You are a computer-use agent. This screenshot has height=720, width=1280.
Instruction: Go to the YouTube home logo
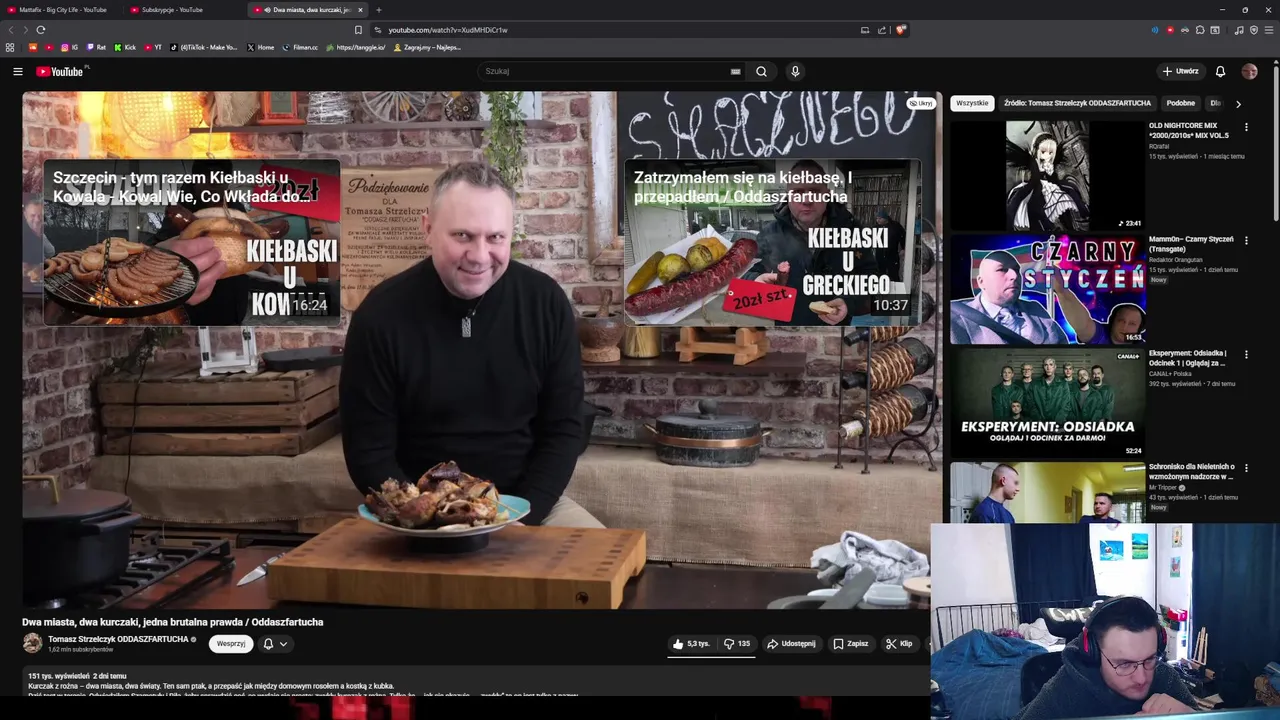62,71
